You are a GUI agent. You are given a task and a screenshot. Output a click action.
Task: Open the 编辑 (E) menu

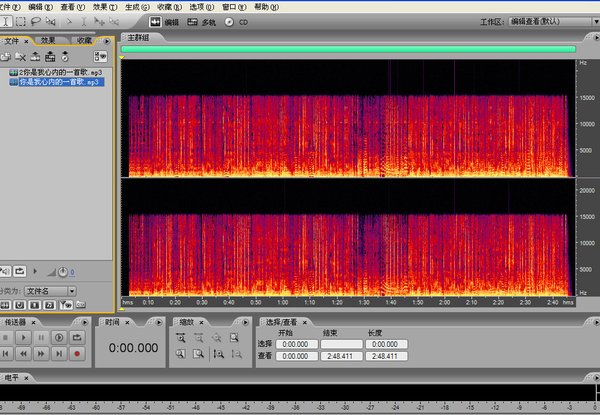[x=40, y=7]
